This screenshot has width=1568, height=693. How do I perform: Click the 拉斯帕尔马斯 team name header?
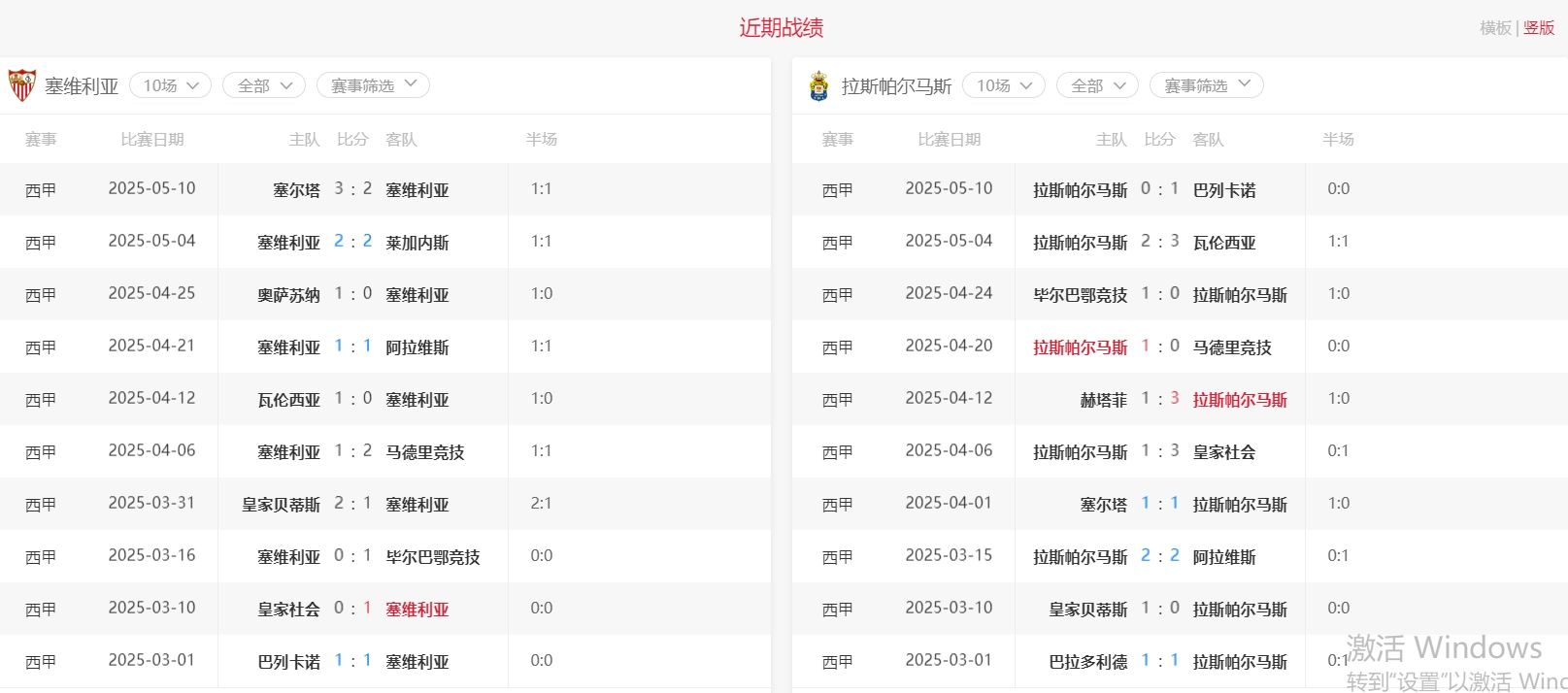pos(896,86)
